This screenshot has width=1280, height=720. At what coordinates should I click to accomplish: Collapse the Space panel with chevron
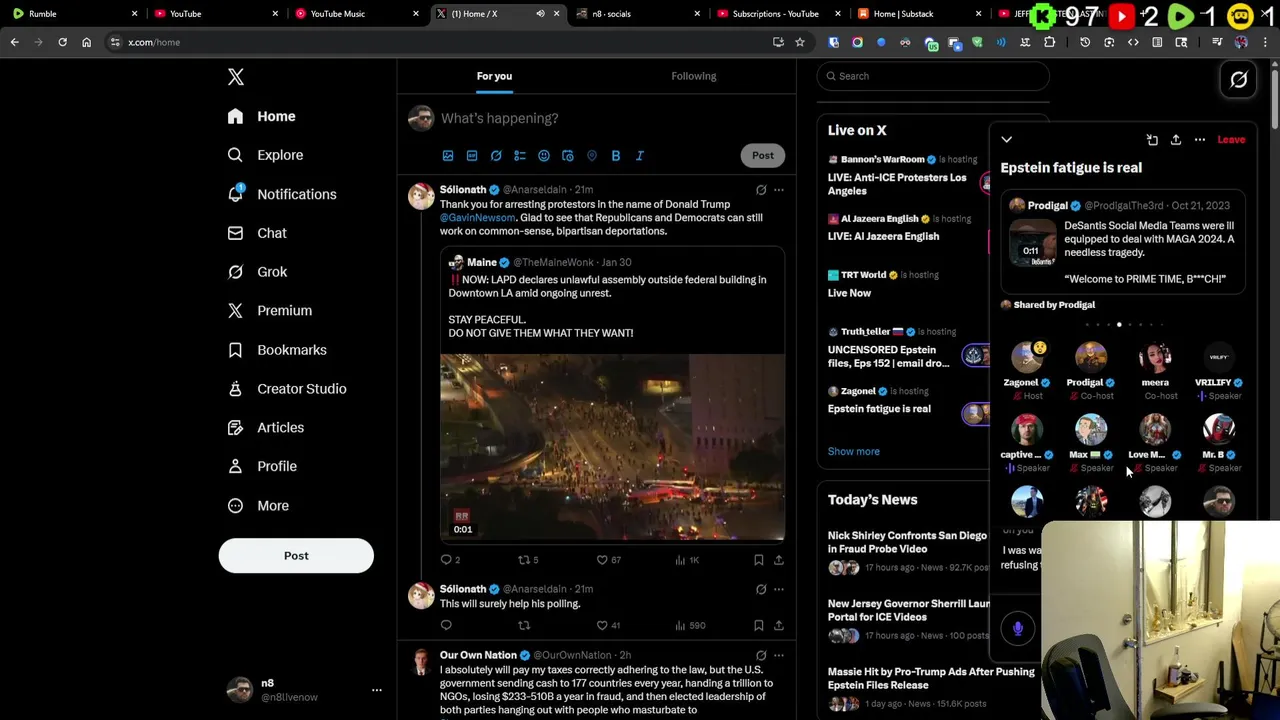click(x=1007, y=140)
